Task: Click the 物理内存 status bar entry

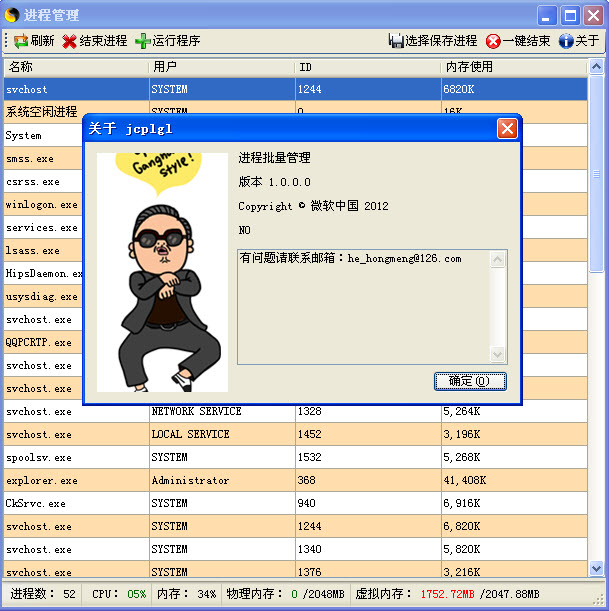Action: 286,594
